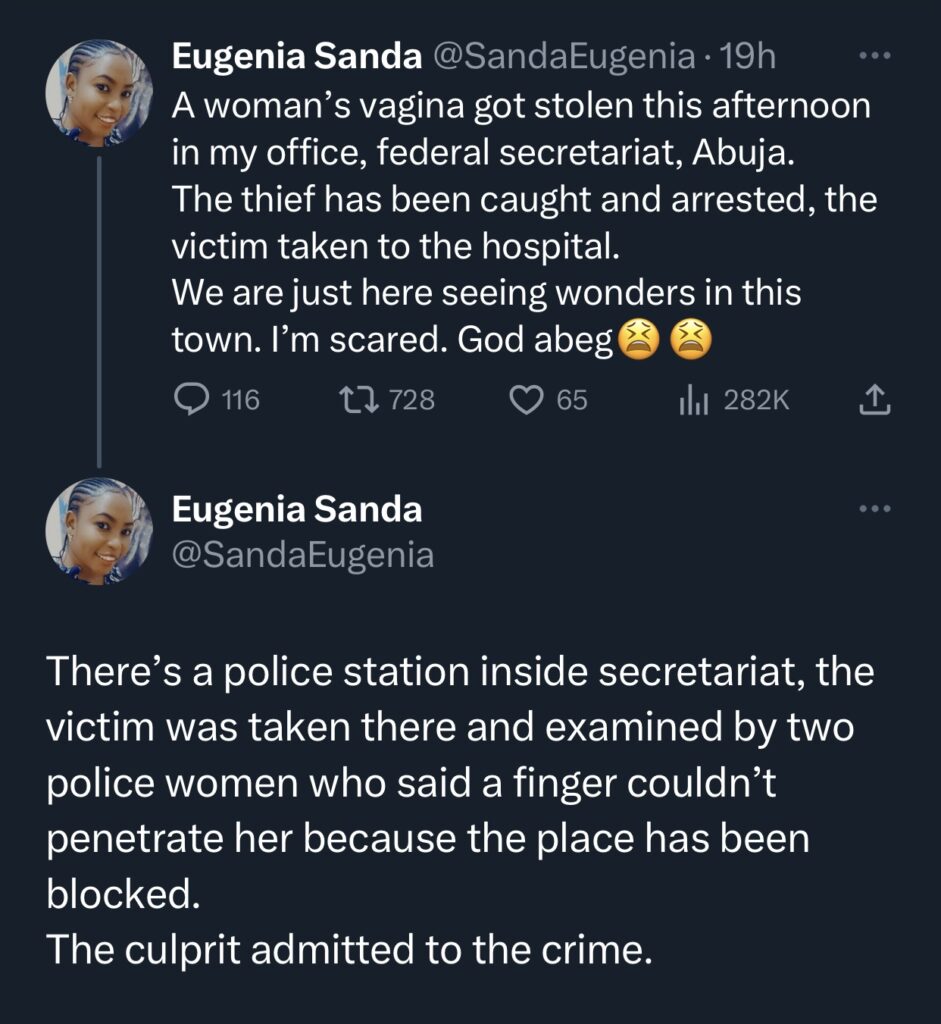Open more options on the second tweet

click(875, 509)
